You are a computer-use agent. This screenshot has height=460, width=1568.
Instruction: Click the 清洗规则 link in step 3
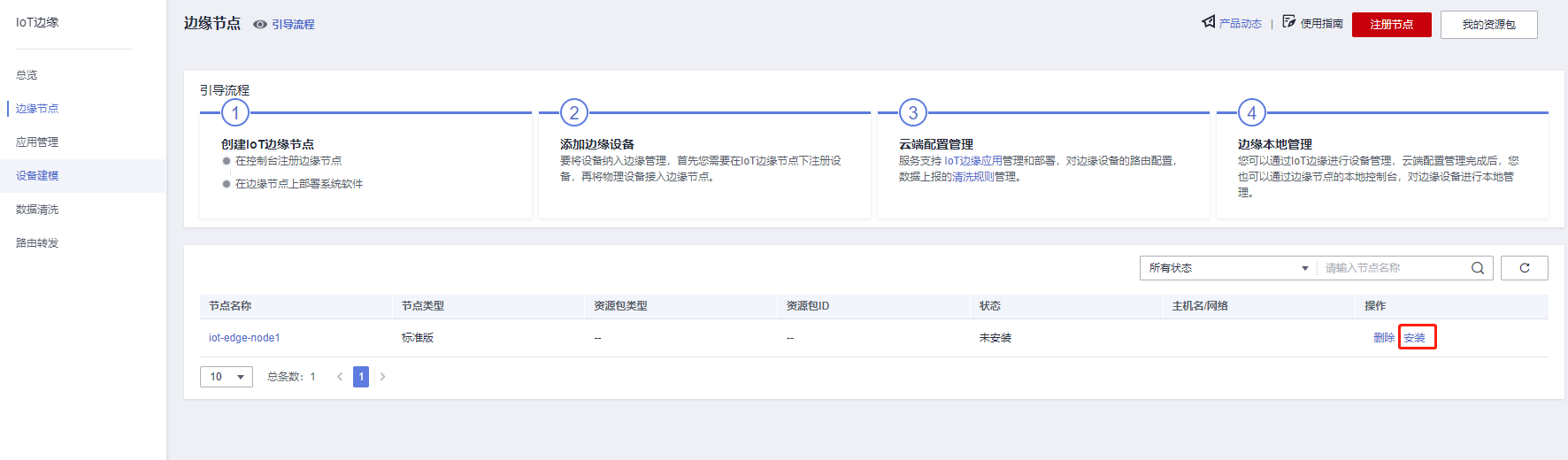pyautogui.click(x=973, y=177)
